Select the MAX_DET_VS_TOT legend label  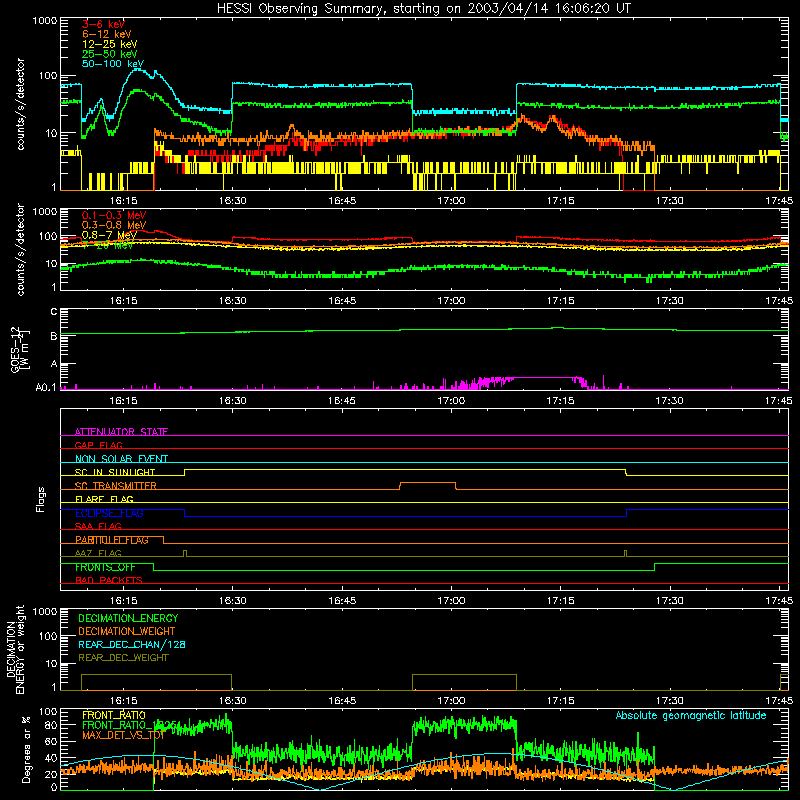click(123, 735)
